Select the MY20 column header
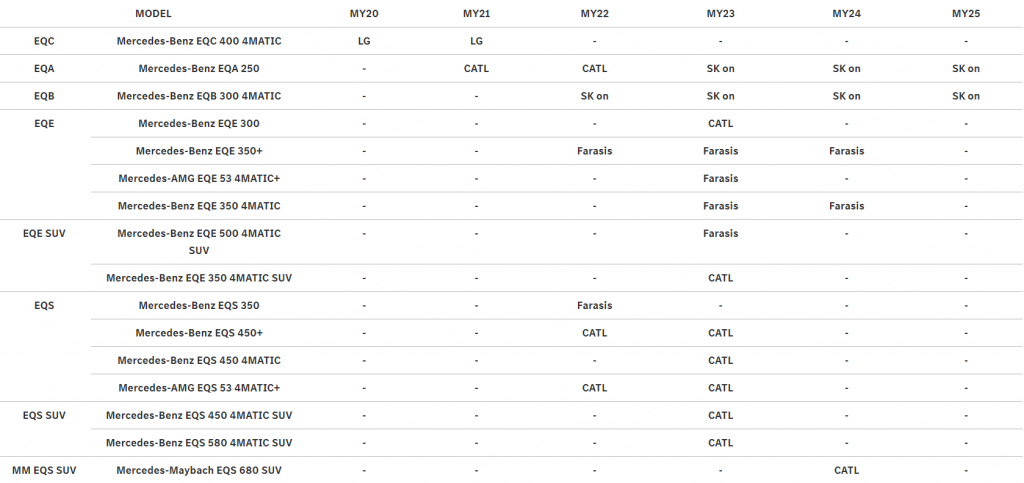Screen dimensions: 1024x483 click(x=364, y=14)
